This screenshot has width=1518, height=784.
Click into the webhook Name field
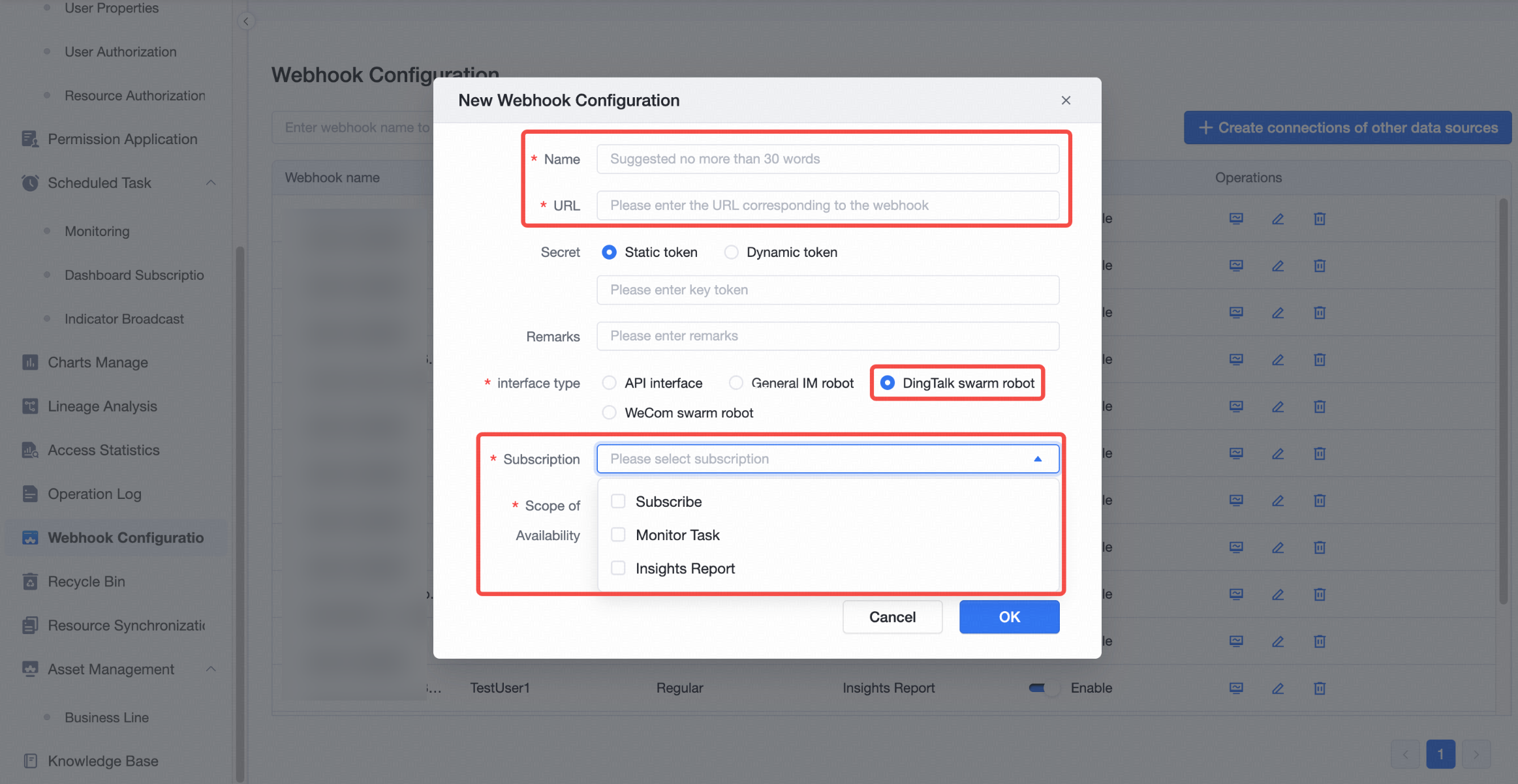(x=828, y=159)
